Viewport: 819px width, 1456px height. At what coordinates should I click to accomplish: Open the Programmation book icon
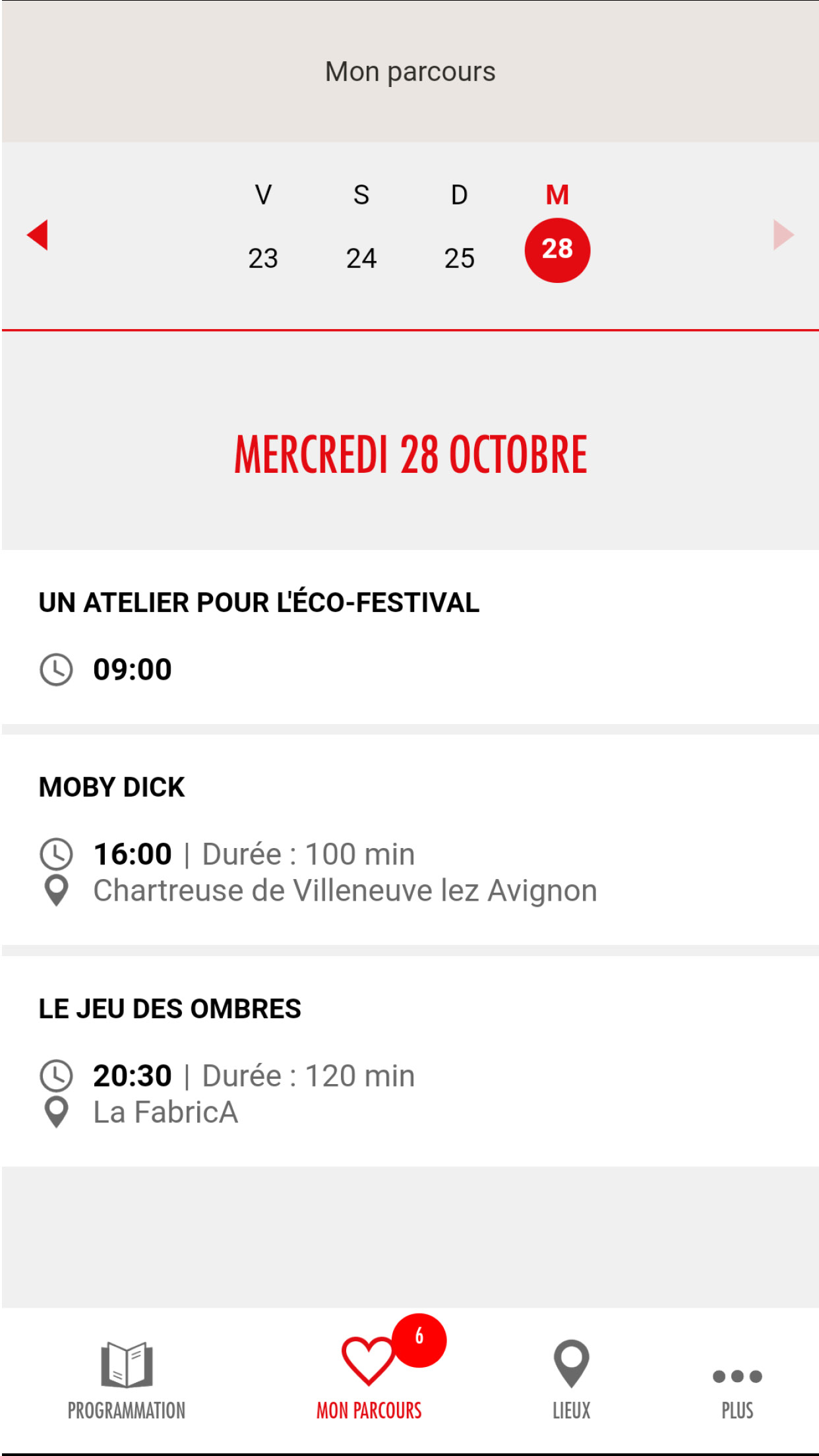127,1365
